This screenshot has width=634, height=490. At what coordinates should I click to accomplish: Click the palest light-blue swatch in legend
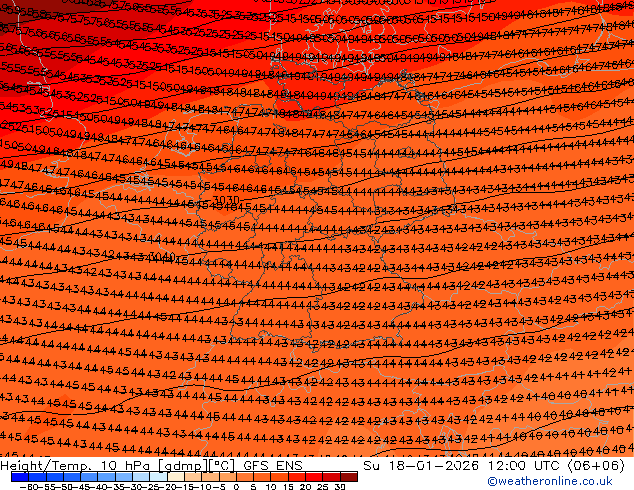[x=158, y=477]
